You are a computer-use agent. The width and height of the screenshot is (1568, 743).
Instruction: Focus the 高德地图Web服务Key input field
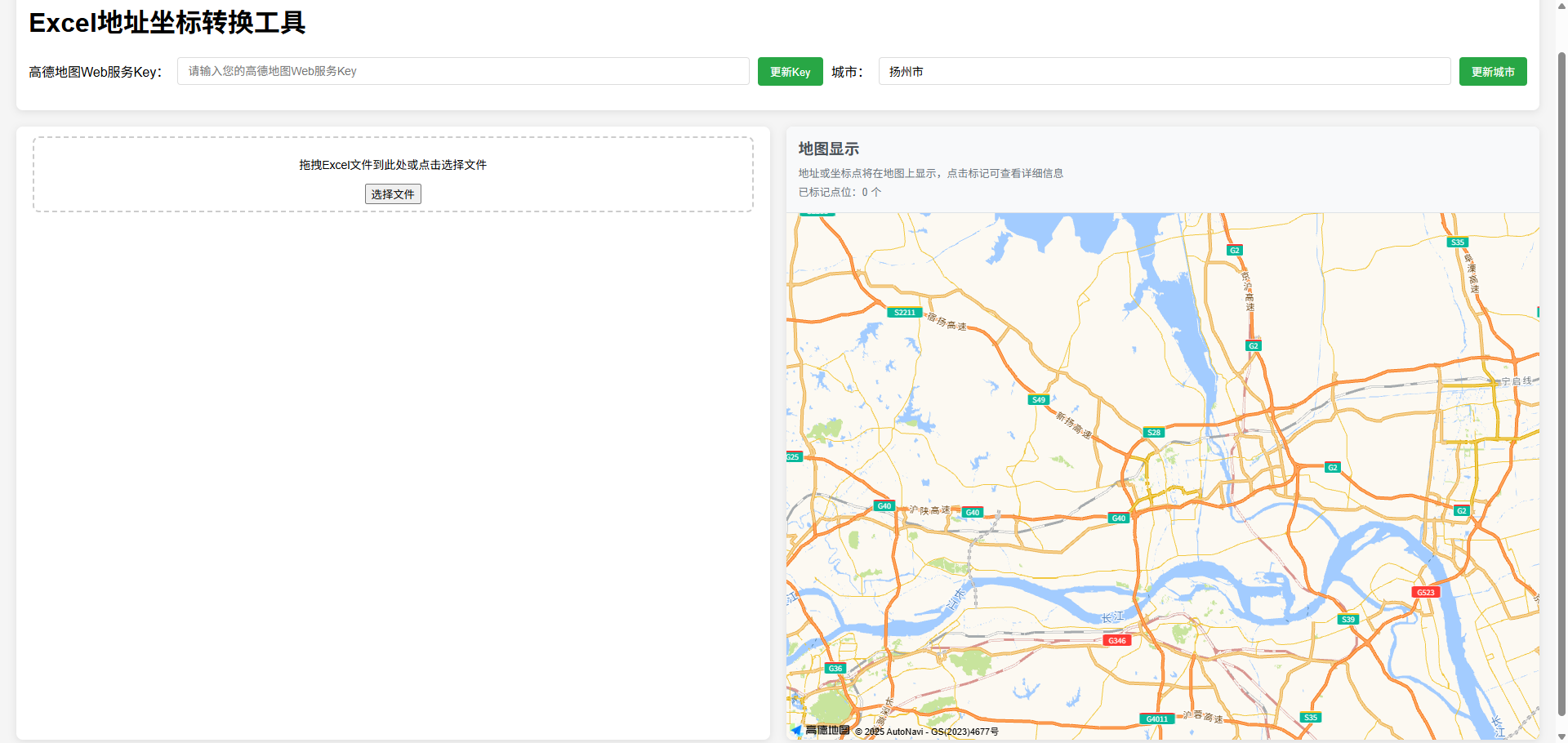point(462,71)
